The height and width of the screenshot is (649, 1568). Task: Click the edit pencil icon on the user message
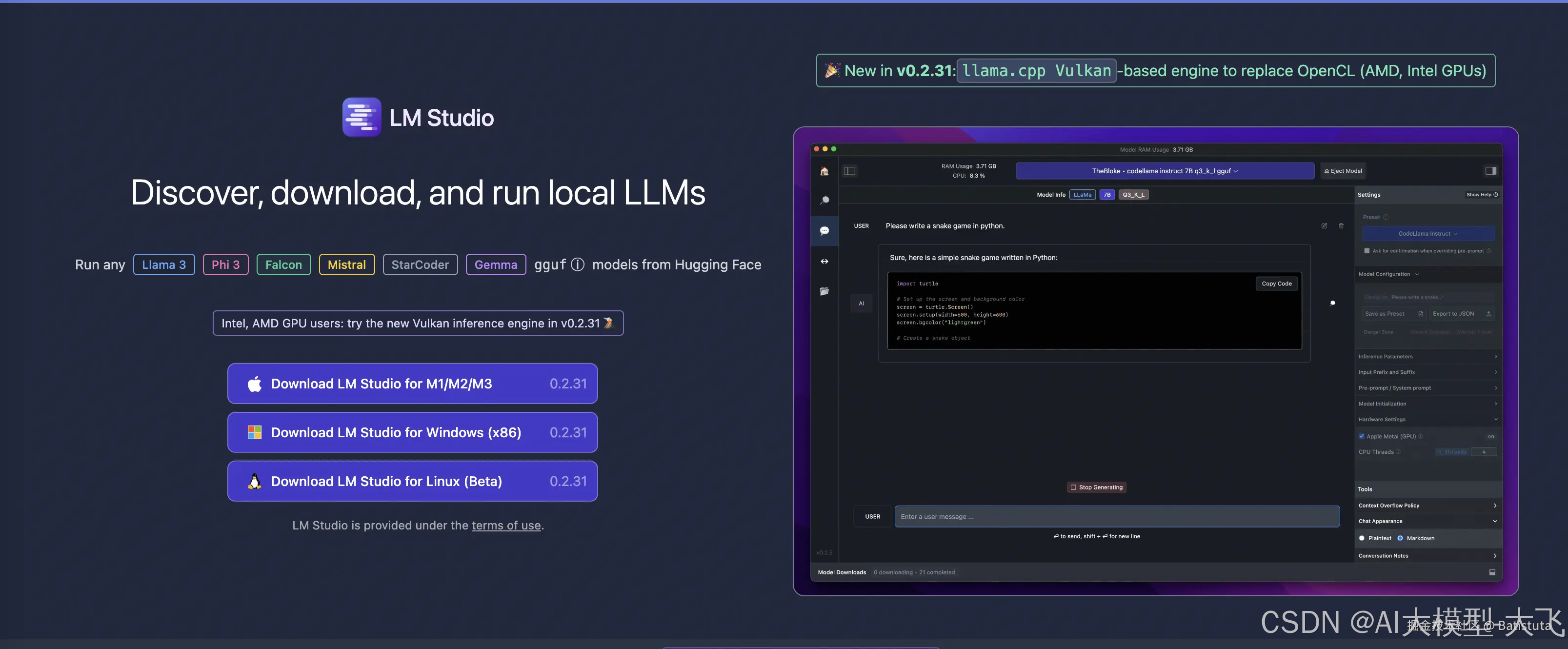[x=1324, y=226]
